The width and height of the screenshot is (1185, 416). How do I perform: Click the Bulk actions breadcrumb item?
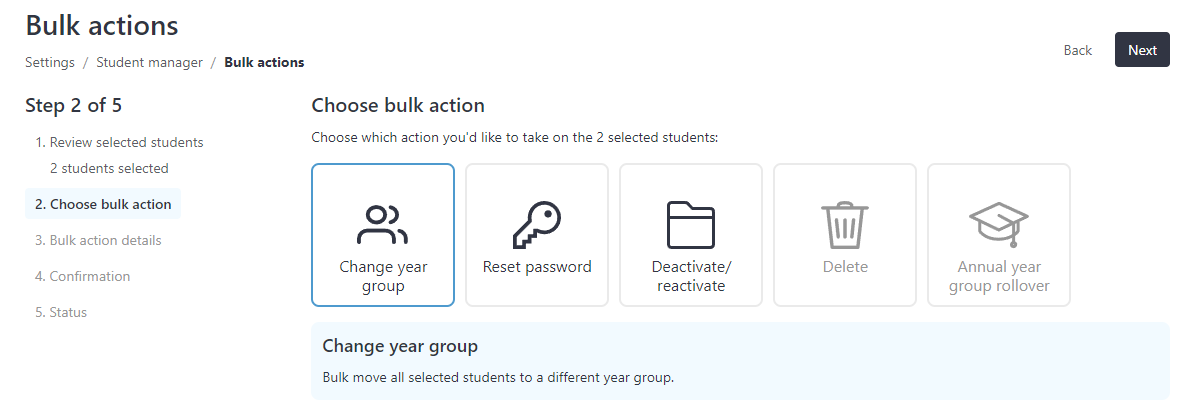coord(265,63)
